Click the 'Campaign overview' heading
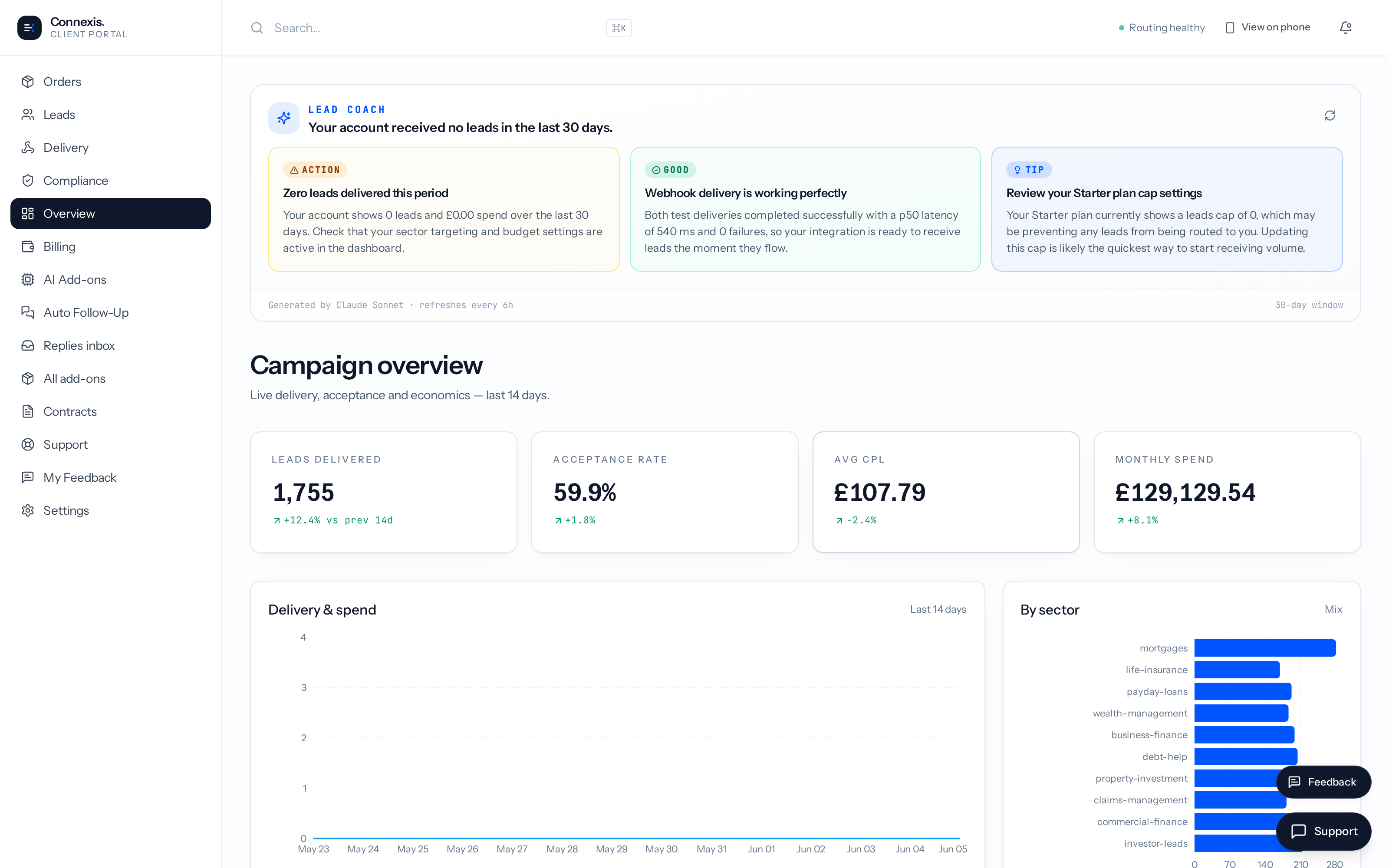Image resolution: width=1389 pixels, height=868 pixels. [366, 365]
